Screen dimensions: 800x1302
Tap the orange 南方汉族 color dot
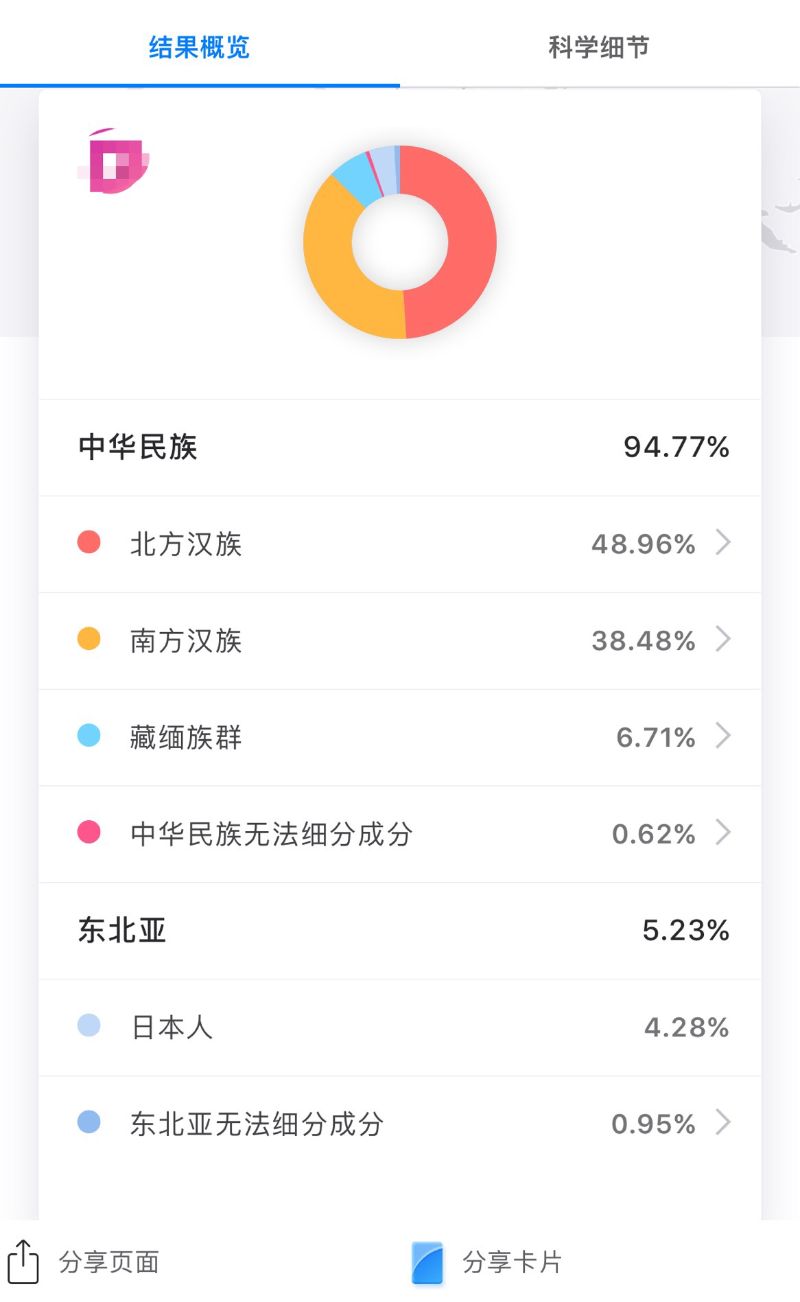tap(89, 640)
